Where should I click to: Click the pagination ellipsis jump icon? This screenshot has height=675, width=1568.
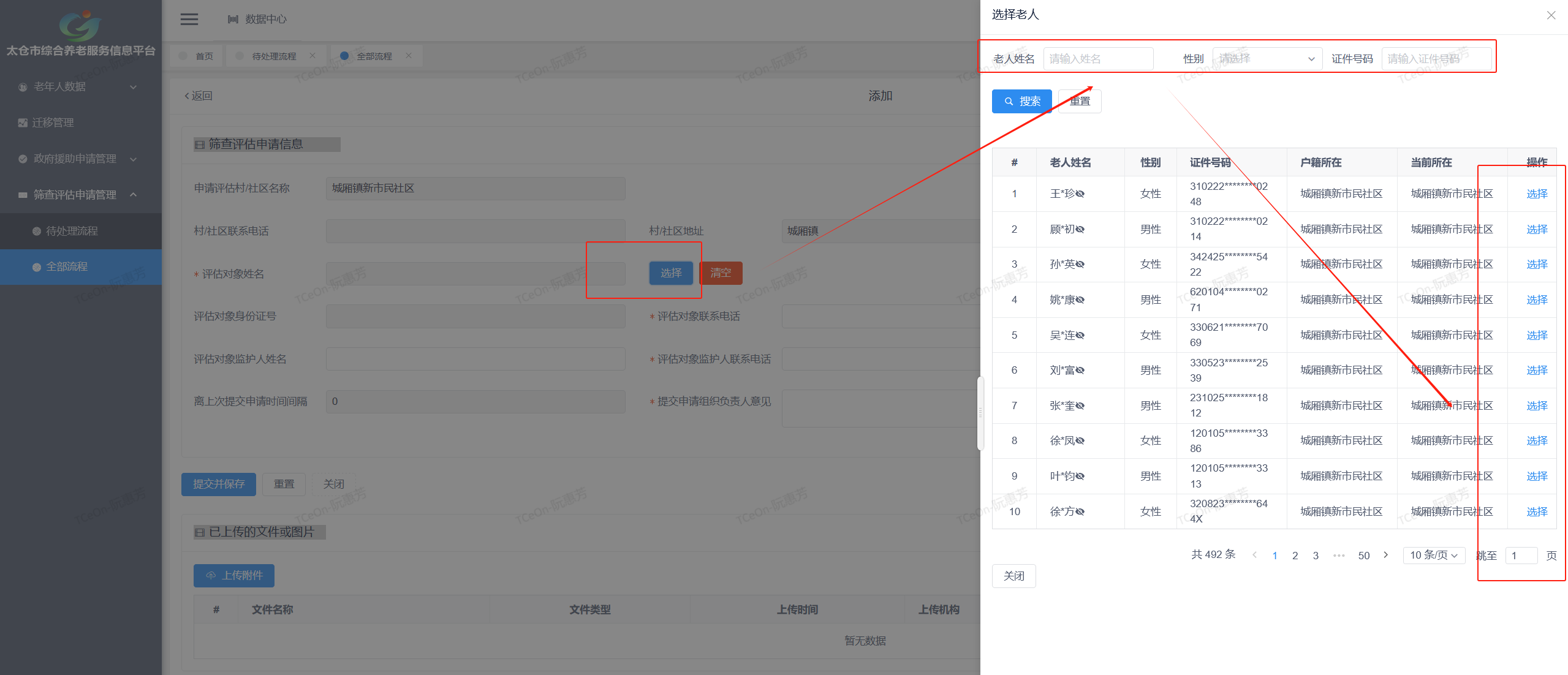pyautogui.click(x=1339, y=556)
